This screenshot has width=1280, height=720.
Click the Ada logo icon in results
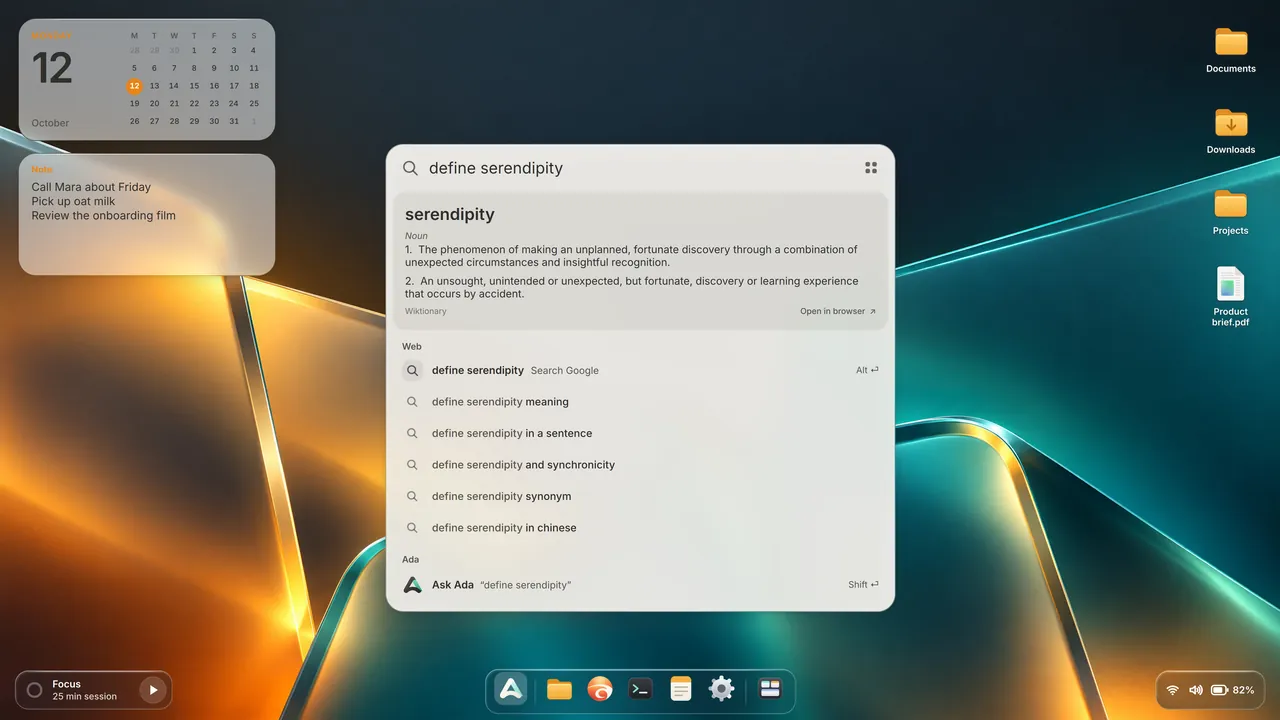click(x=412, y=585)
